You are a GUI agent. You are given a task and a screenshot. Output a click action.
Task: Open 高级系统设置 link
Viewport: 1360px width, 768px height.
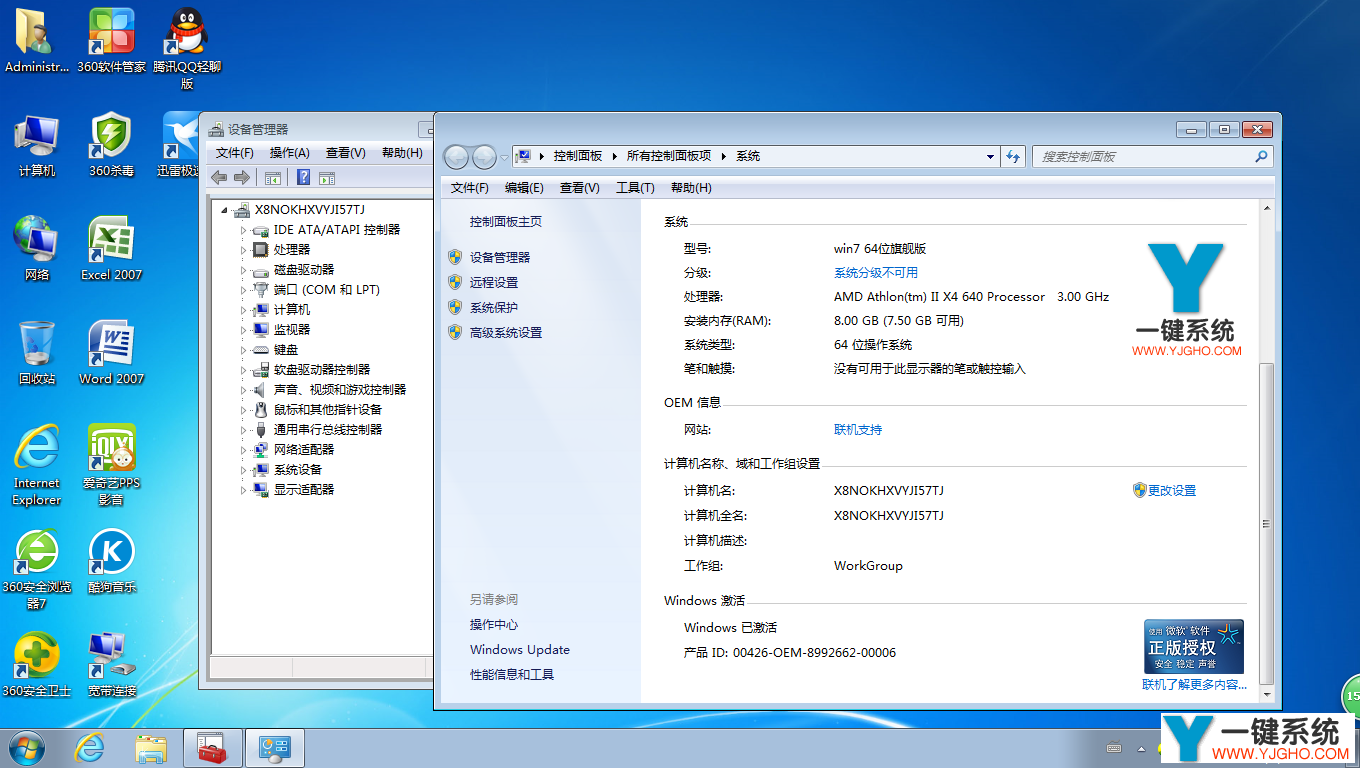click(506, 332)
